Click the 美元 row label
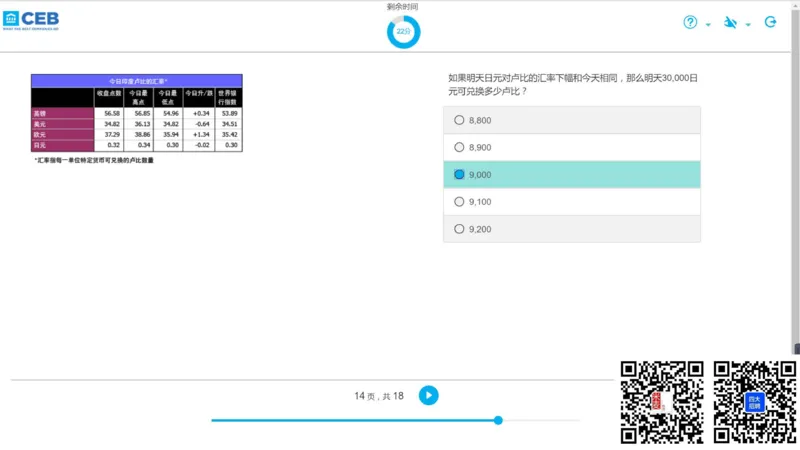Screen dimensions: 800x450 pos(63,124)
